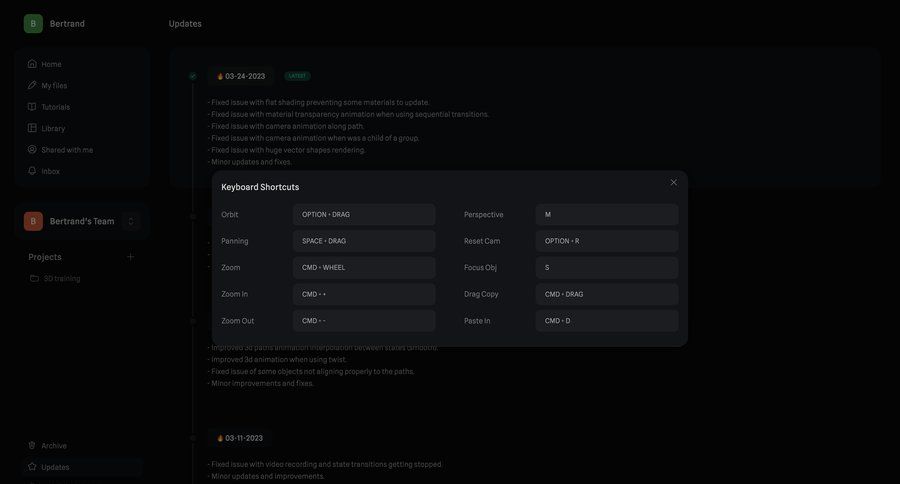
Task: Click the Focus Obj label
Action: pos(480,268)
